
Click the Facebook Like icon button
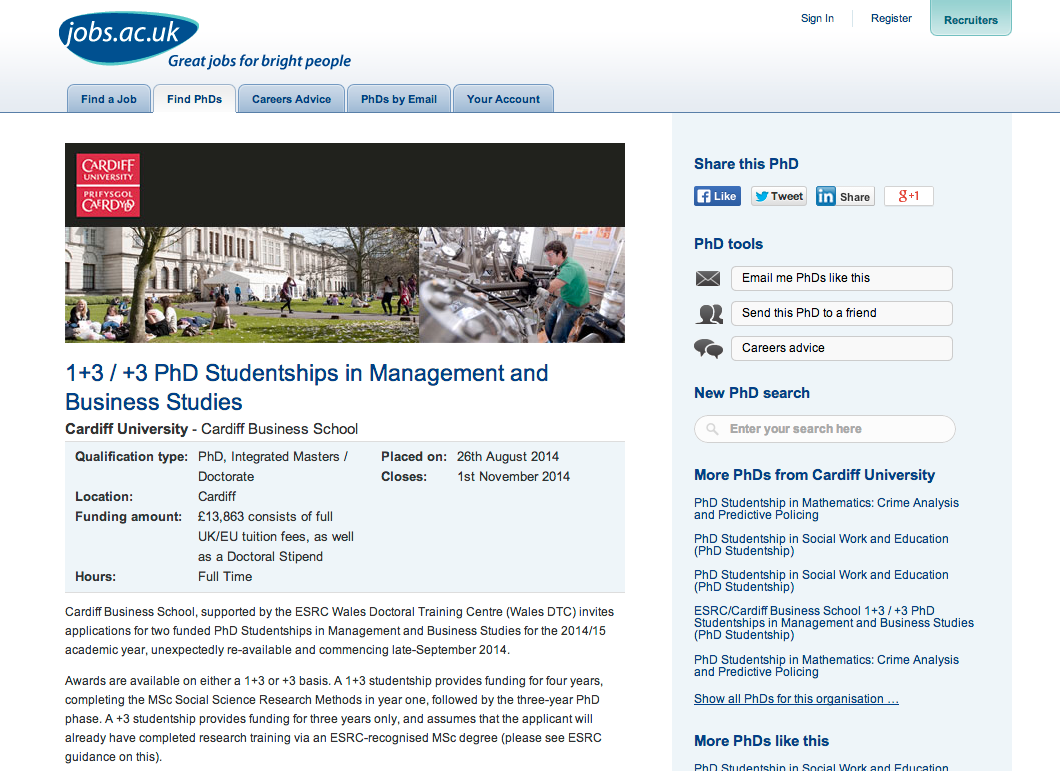pos(717,196)
